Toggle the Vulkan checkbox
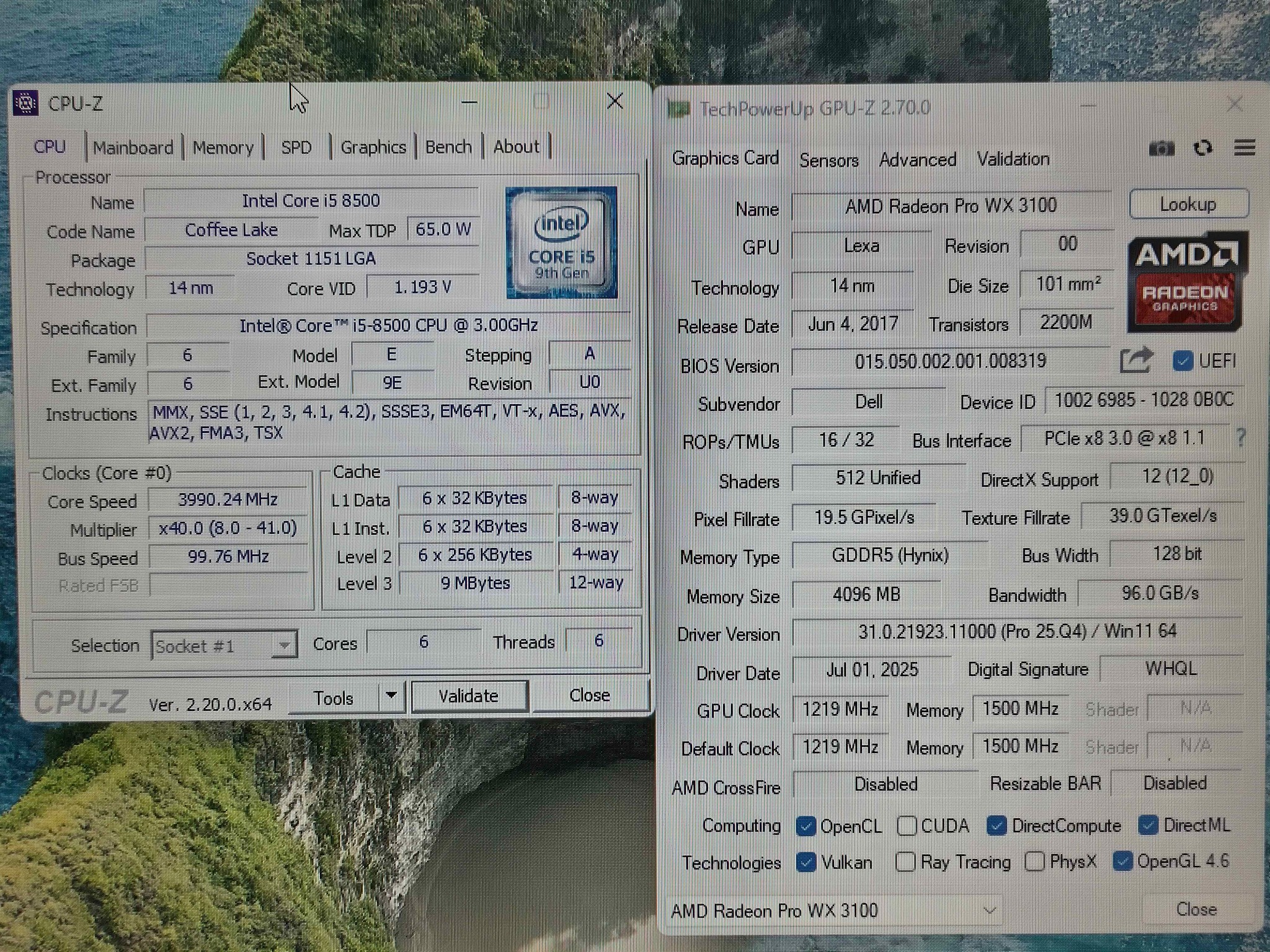 pyautogui.click(x=806, y=862)
